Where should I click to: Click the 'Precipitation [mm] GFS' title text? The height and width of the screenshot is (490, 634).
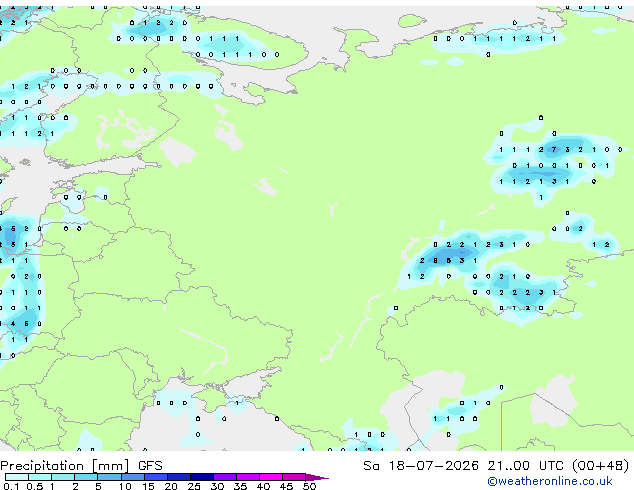pos(81,466)
